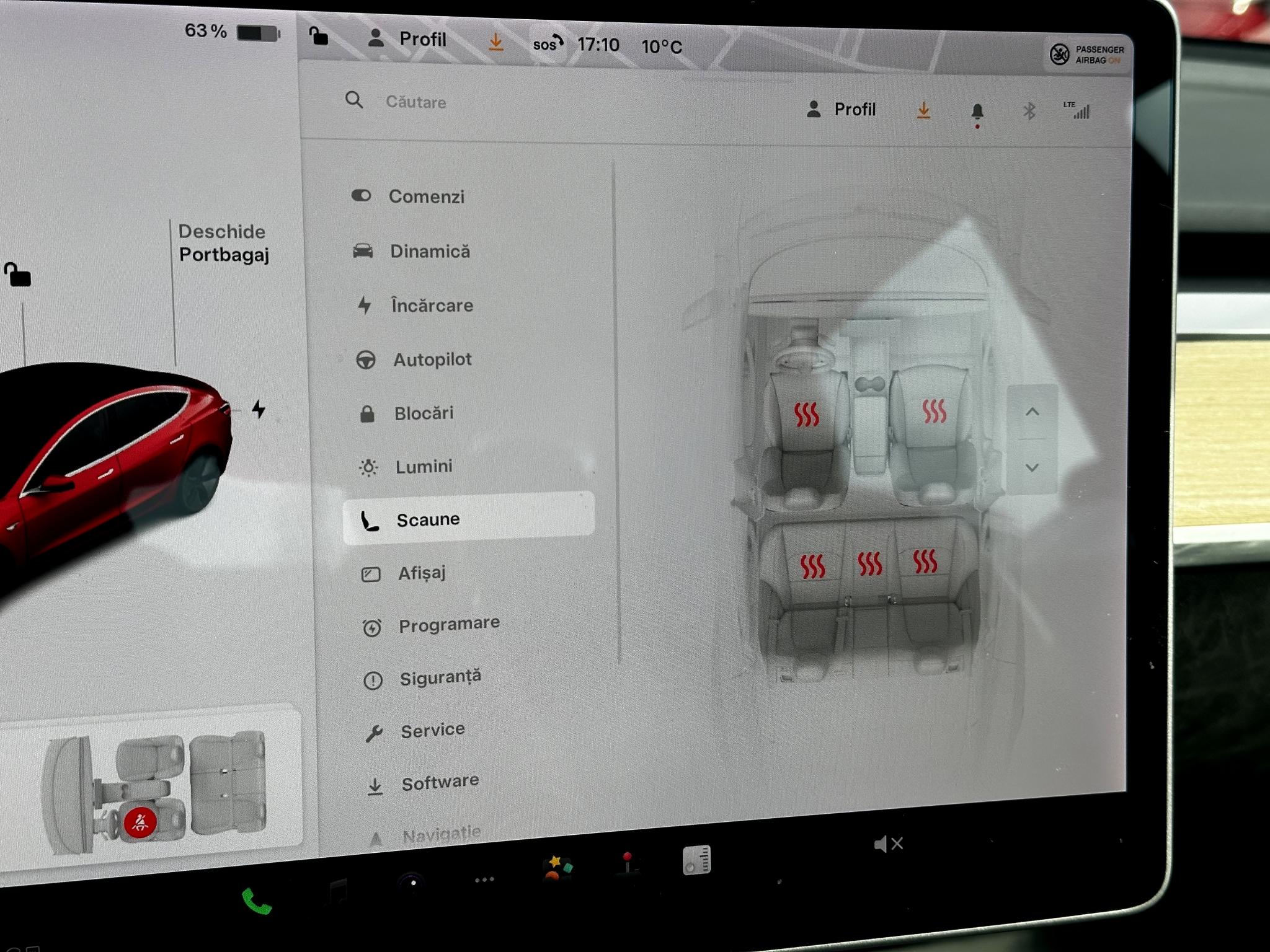
Task: Toggle front passenger seat heater
Action: point(934,410)
